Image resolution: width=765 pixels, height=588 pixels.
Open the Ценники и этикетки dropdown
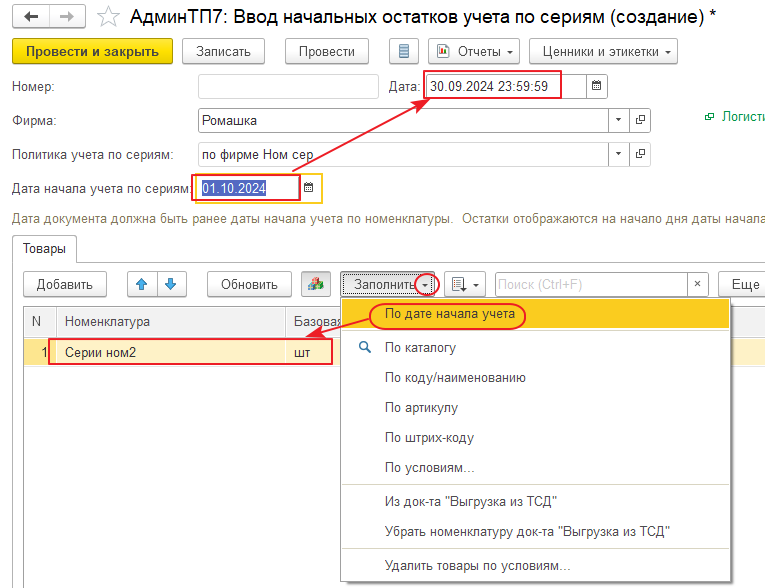pos(603,51)
